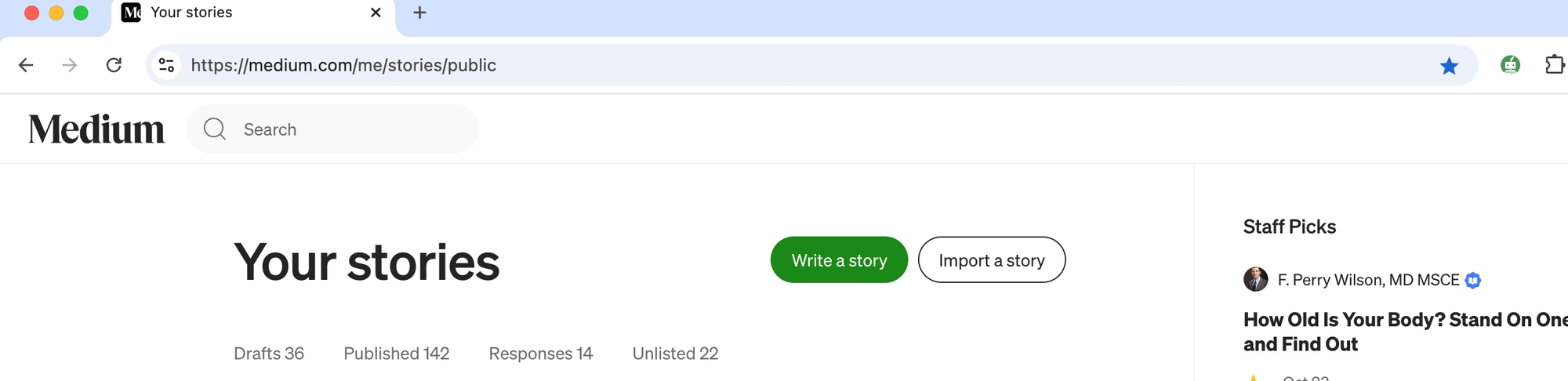Click the green robot extension icon
The height and width of the screenshot is (381, 1568).
[1510, 65]
